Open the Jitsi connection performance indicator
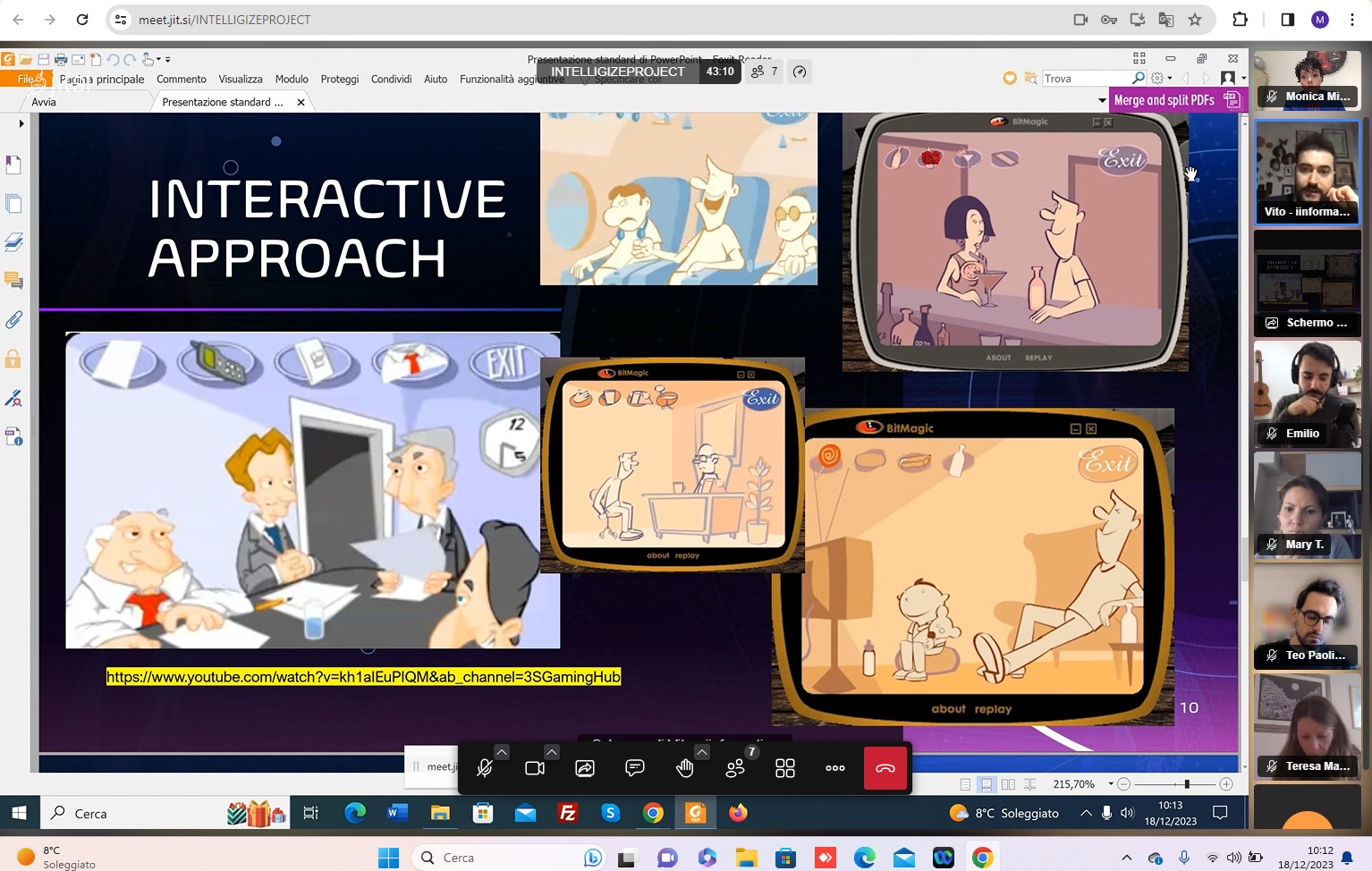Viewport: 1372px width, 871px height. pyautogui.click(x=800, y=72)
